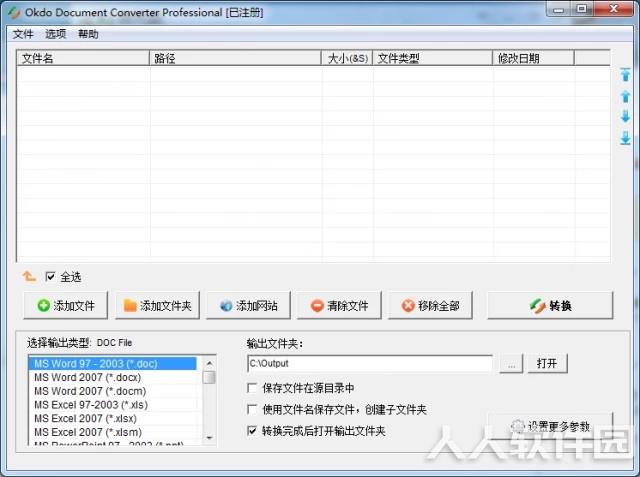Select MS Excel 2007 (*.xlsx) output type
The image size is (640, 477).
pos(112,418)
